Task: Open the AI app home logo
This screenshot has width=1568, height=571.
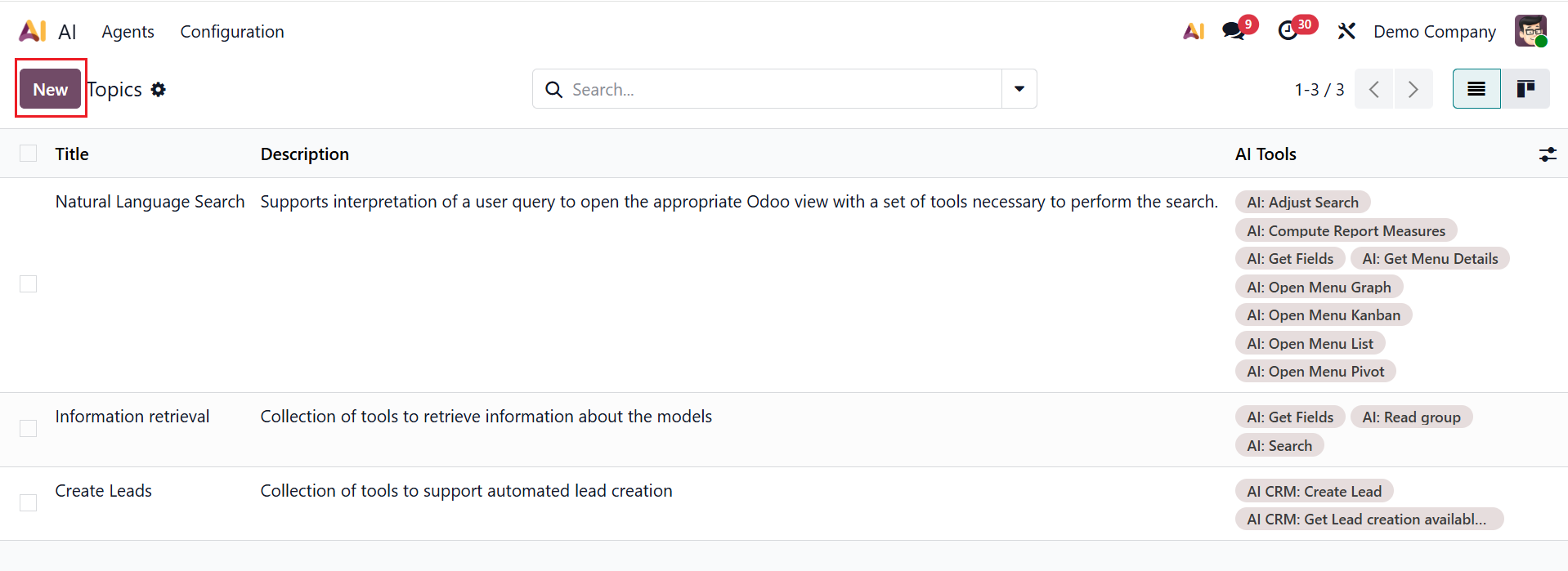Action: pyautogui.click(x=33, y=31)
